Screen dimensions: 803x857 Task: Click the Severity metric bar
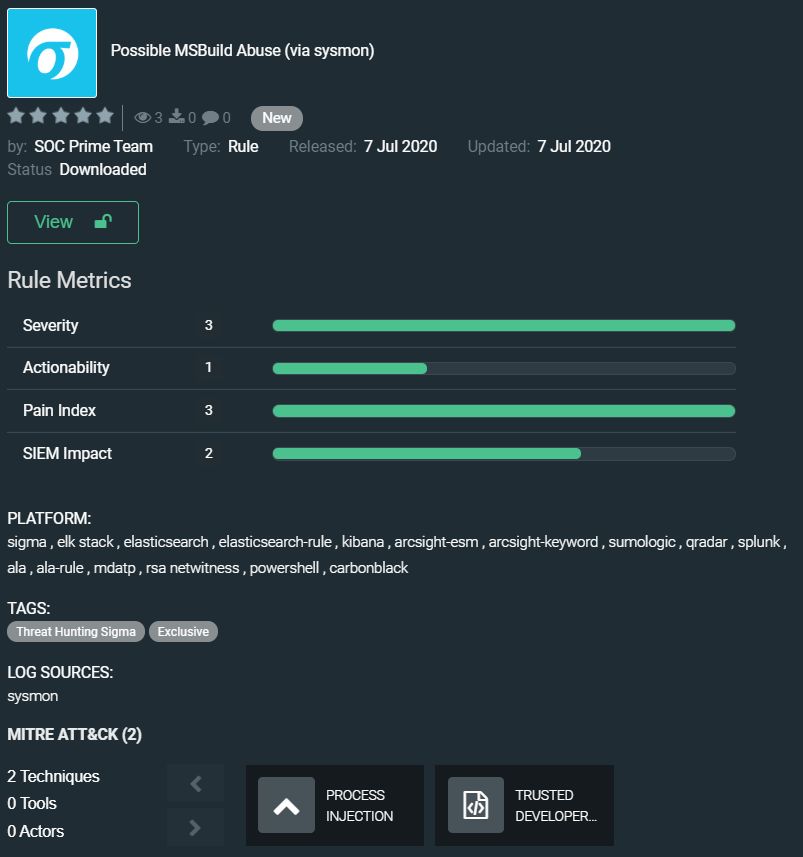pos(503,326)
